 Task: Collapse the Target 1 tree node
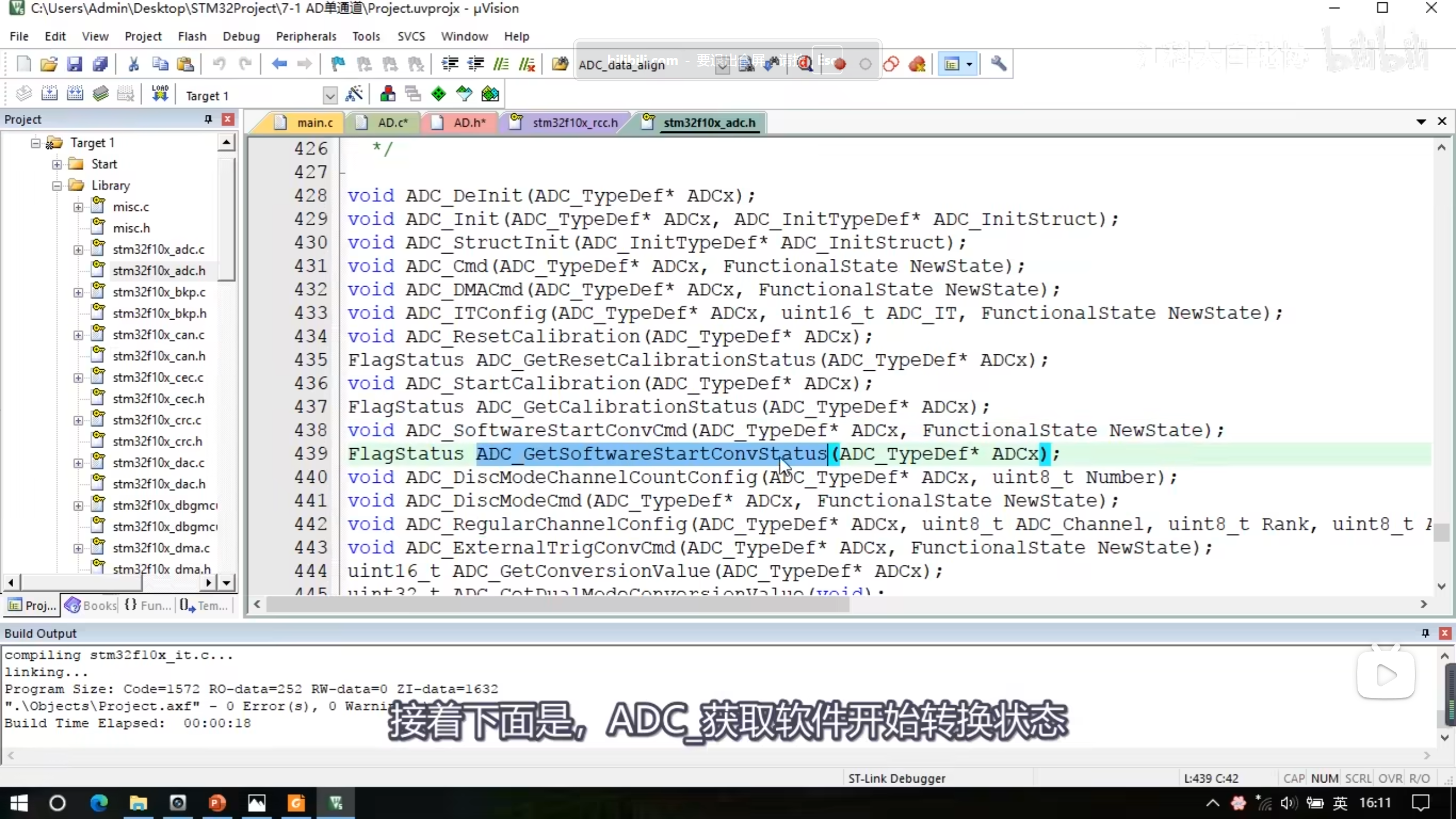[x=35, y=143]
